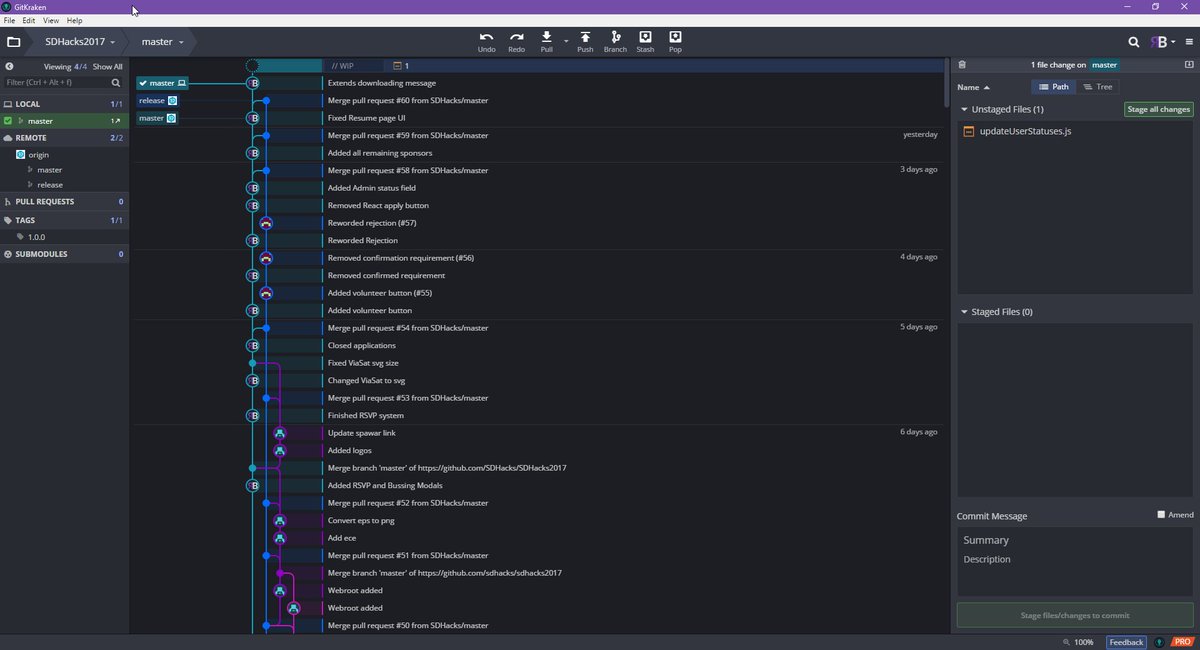
Task: Click the commit avatar on 'Update spawar link'
Action: coord(280,433)
